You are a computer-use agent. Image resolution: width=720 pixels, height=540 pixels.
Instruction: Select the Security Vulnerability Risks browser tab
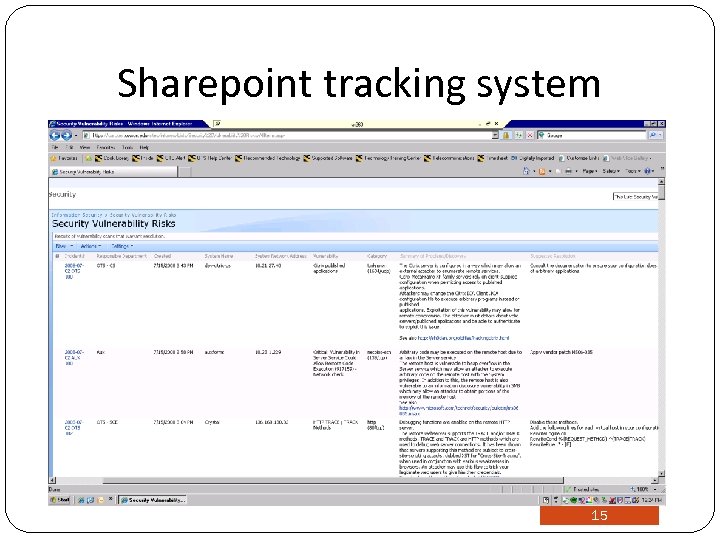113,172
